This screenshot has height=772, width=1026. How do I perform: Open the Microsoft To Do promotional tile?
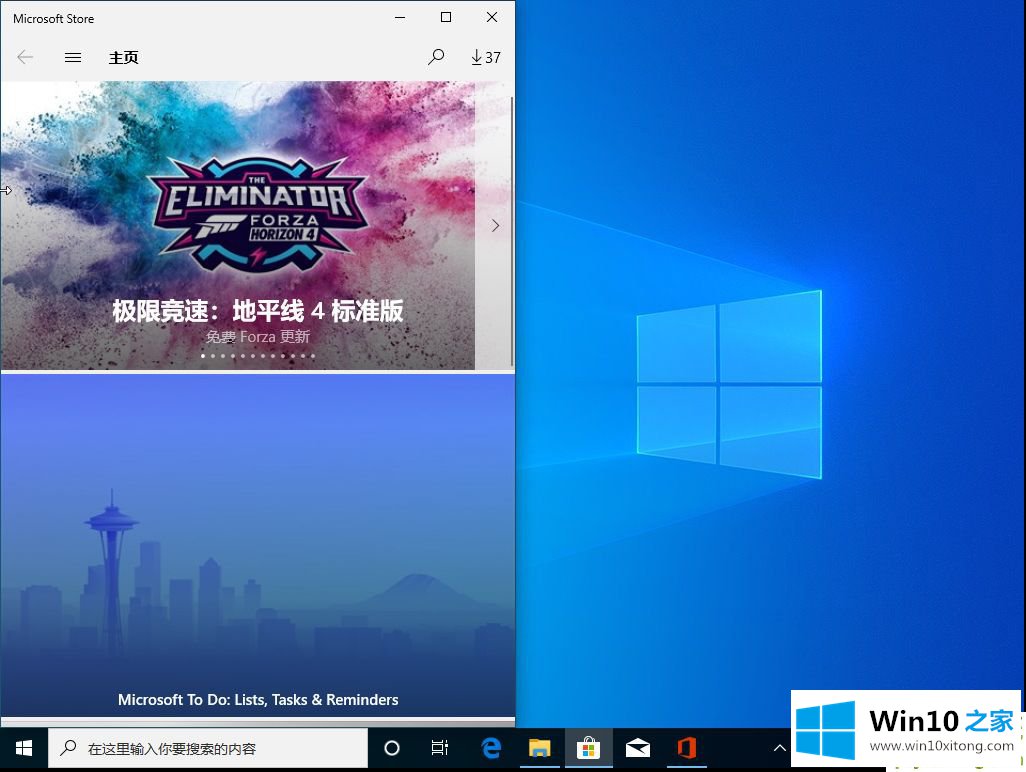[258, 546]
